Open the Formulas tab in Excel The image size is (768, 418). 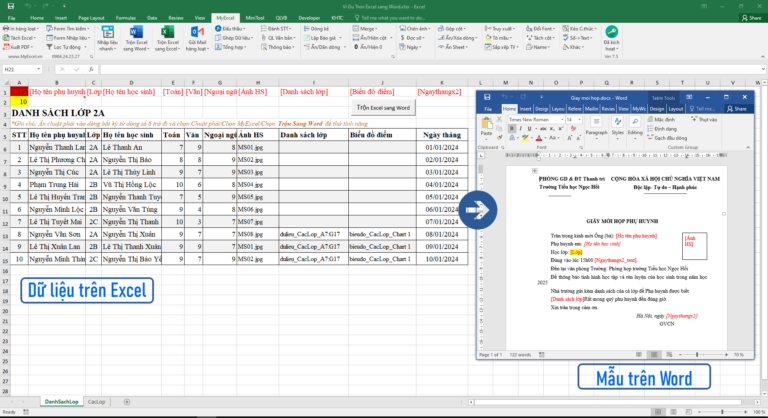click(125, 18)
